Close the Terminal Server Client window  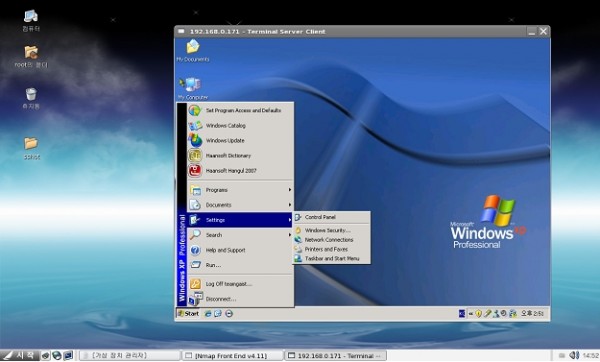coord(543,31)
